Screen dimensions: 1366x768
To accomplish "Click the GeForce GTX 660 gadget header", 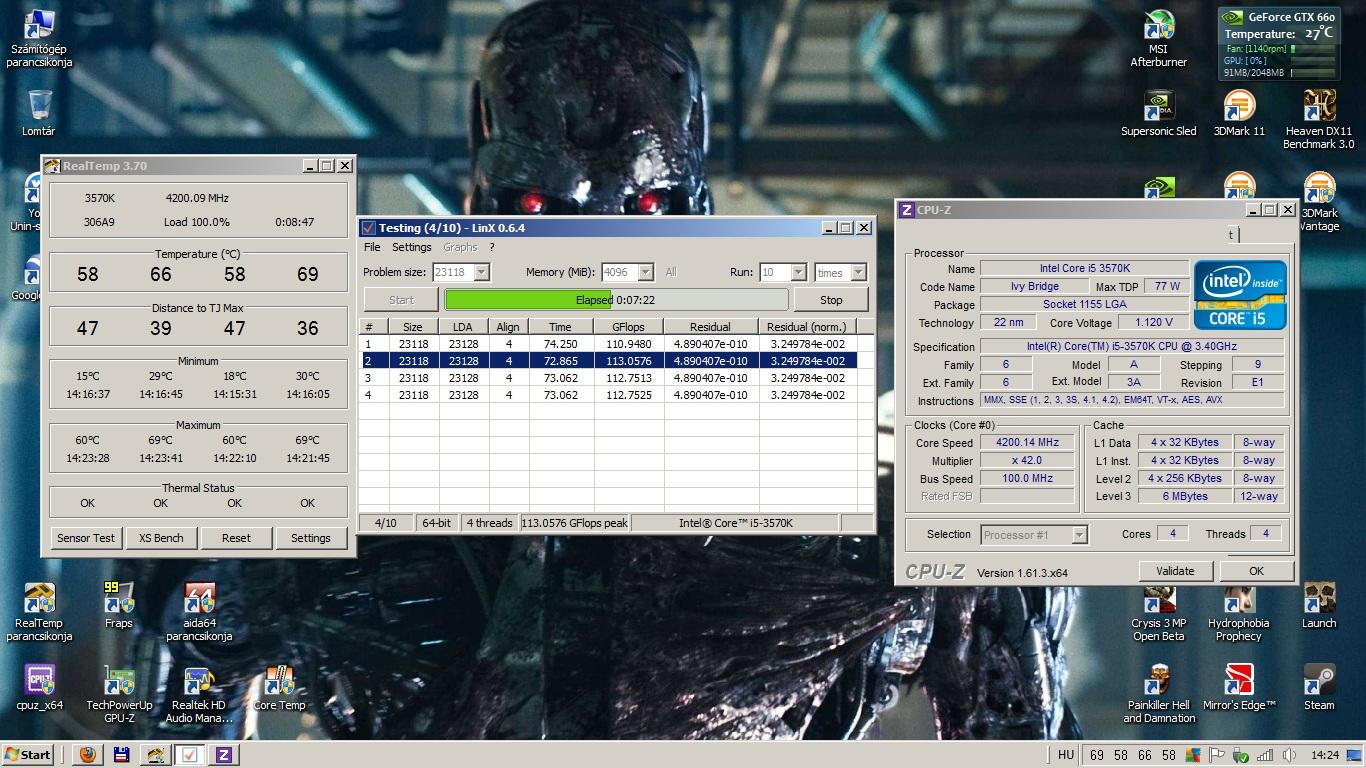I will (1278, 17).
